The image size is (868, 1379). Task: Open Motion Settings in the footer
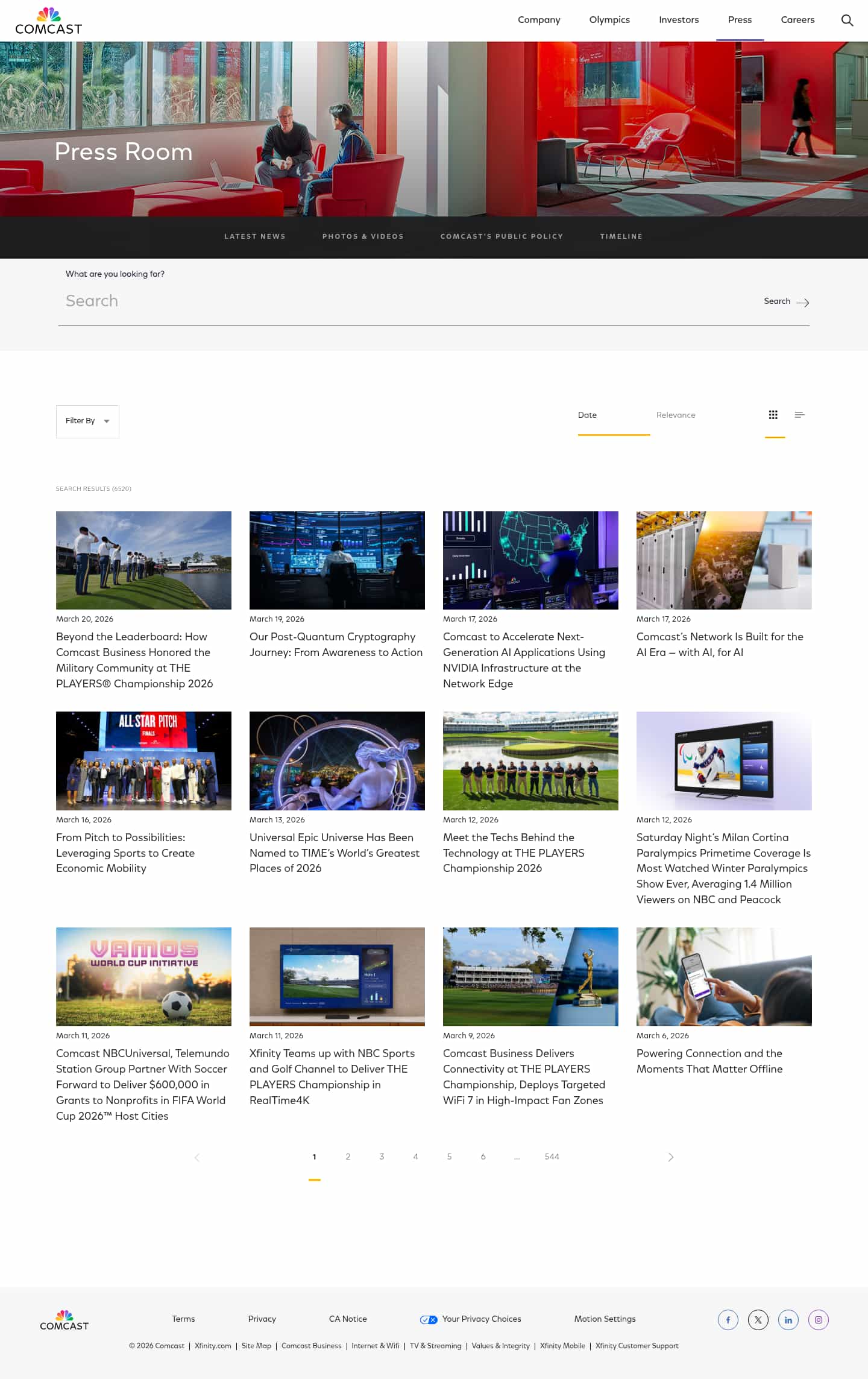pos(605,1319)
